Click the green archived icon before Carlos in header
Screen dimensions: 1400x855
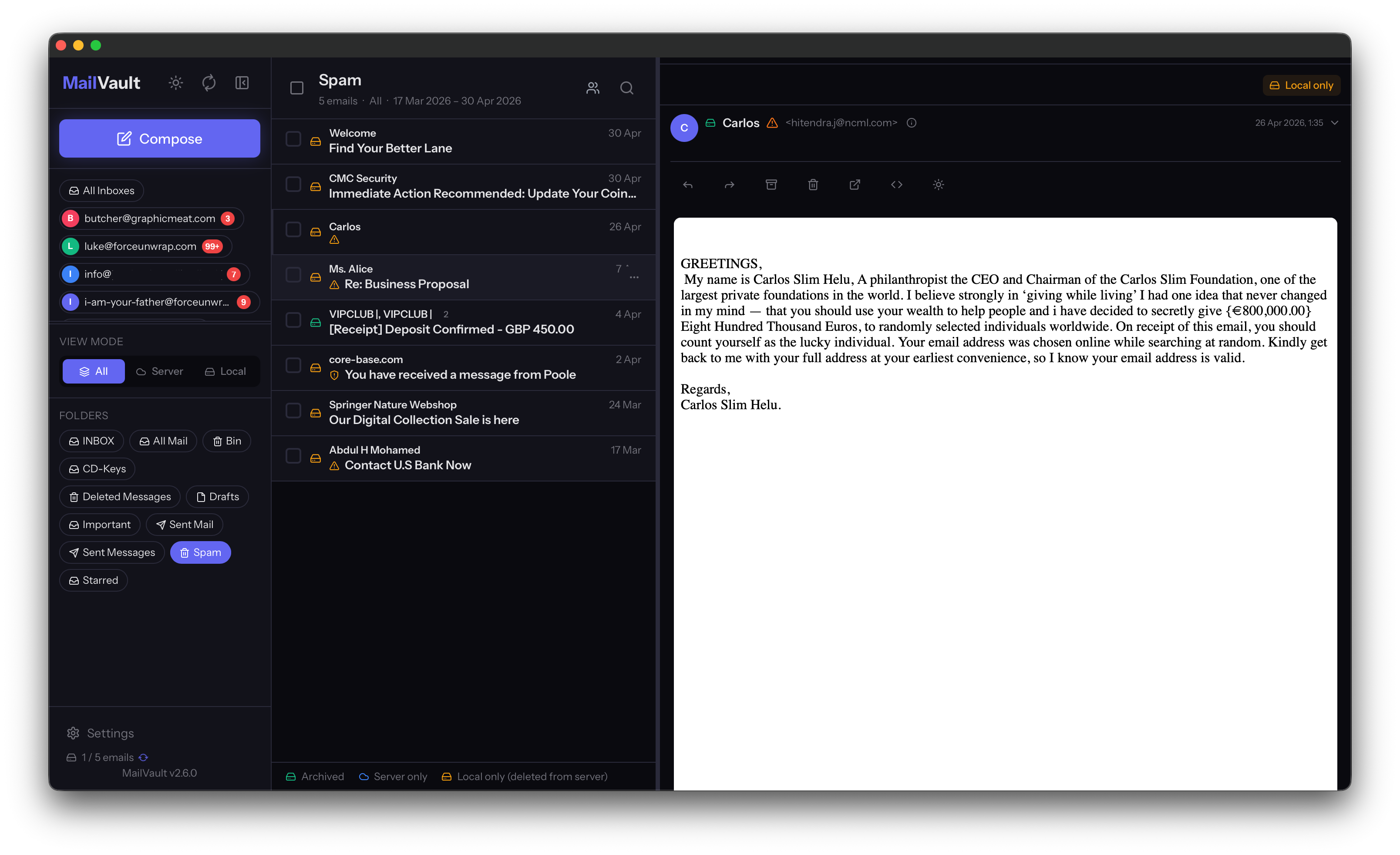click(x=710, y=123)
